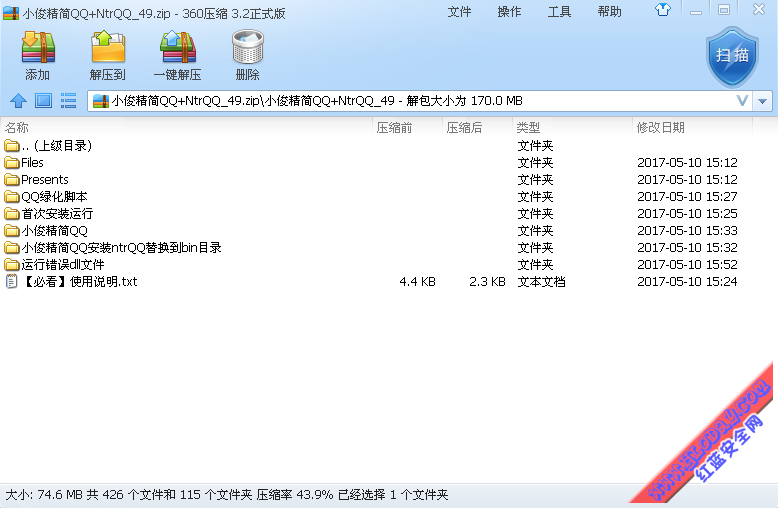The image size is (778, 508).
Task: Expand the address bar dropdown arrow
Action: pos(763,101)
